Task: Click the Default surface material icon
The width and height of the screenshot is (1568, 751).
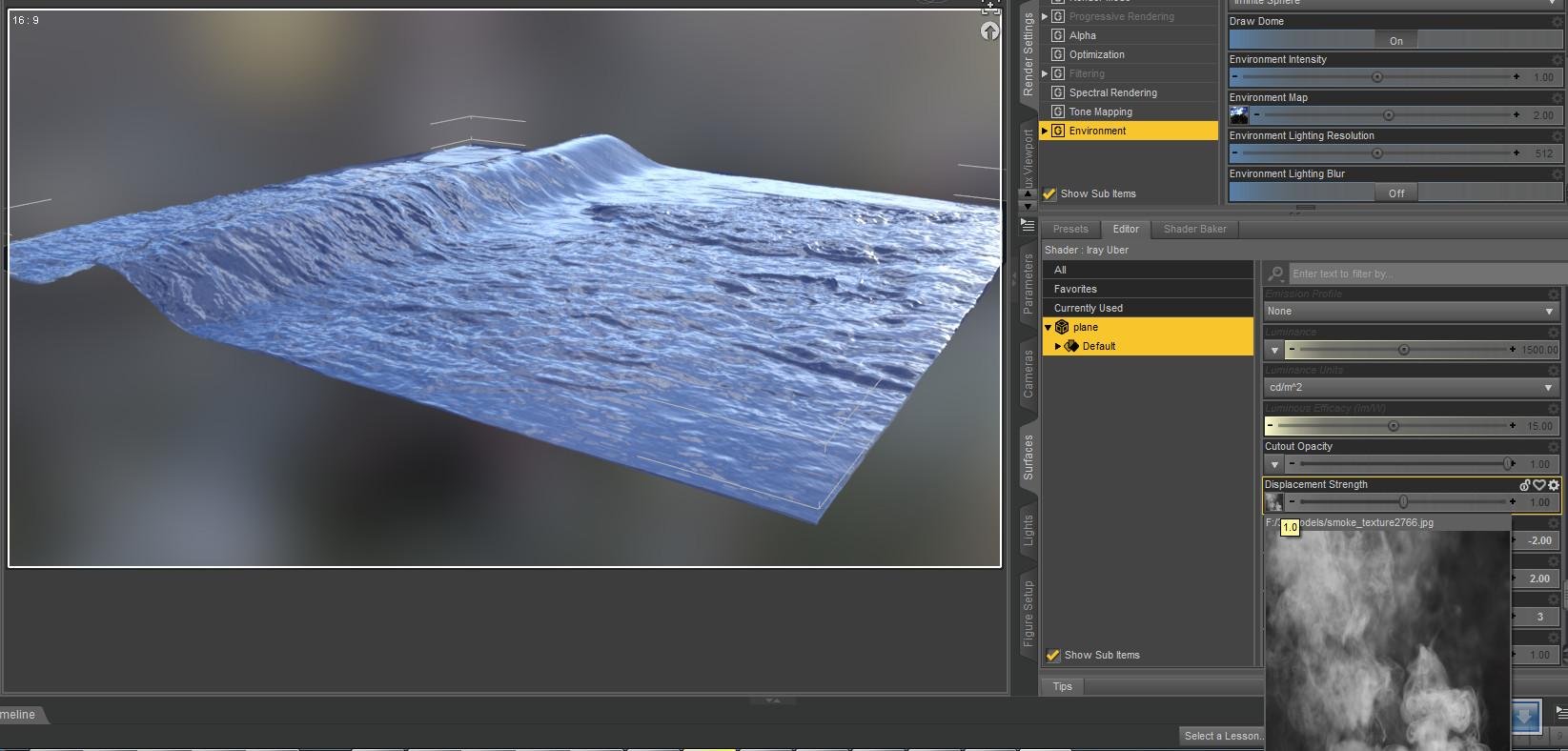Action: (1071, 346)
